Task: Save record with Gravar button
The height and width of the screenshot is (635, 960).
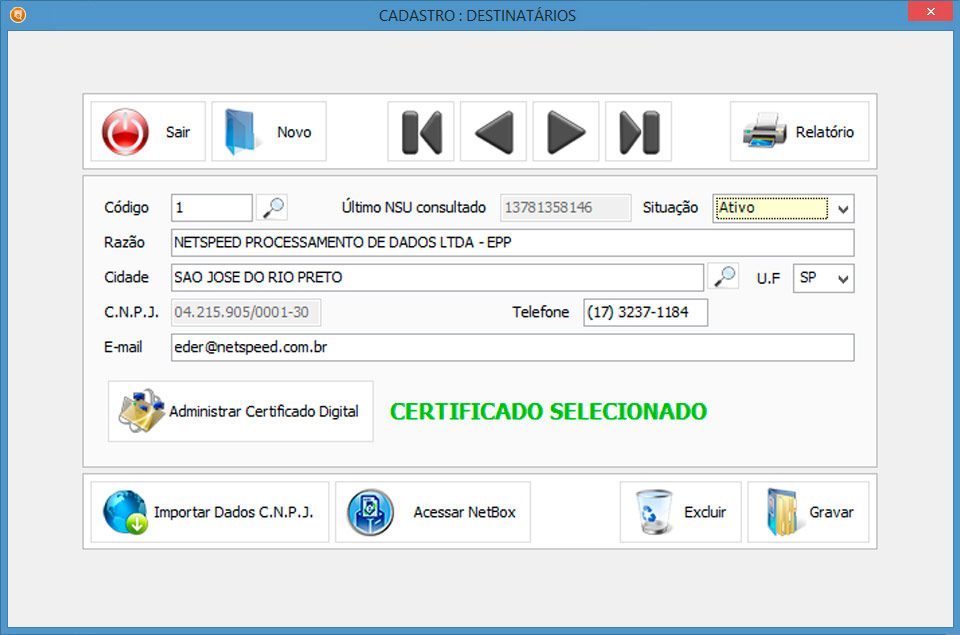Action: pyautogui.click(x=808, y=512)
